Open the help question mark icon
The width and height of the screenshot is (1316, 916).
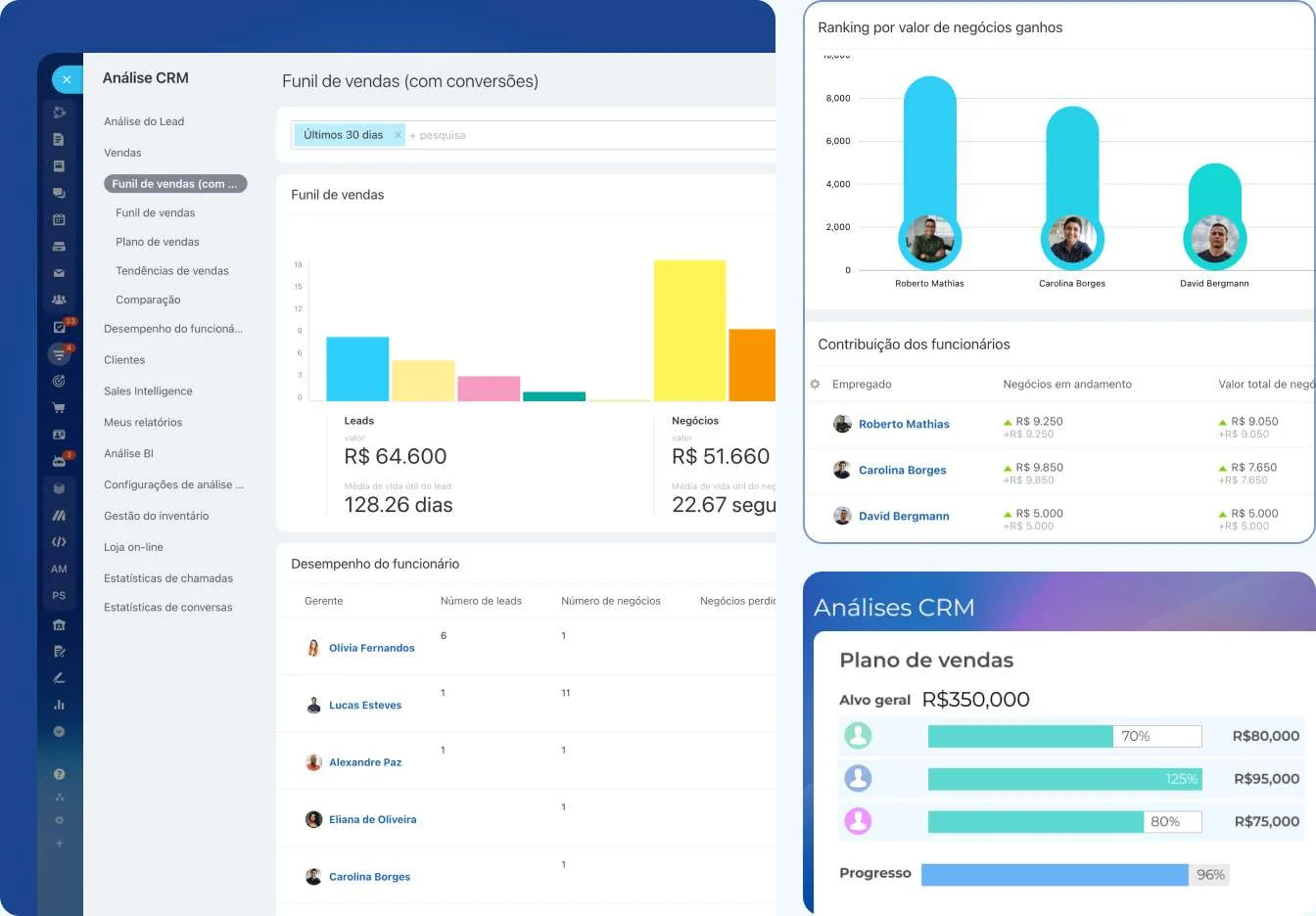[x=59, y=774]
